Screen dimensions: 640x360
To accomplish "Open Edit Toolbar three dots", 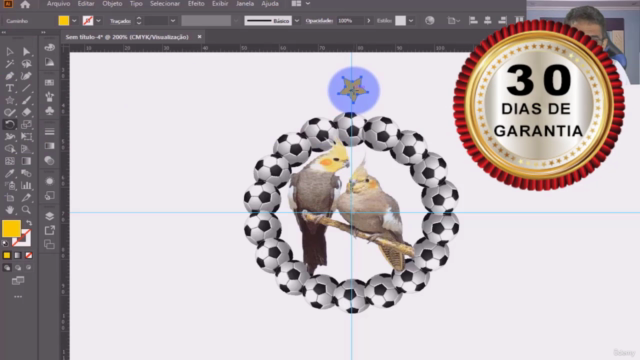I will [18, 297].
